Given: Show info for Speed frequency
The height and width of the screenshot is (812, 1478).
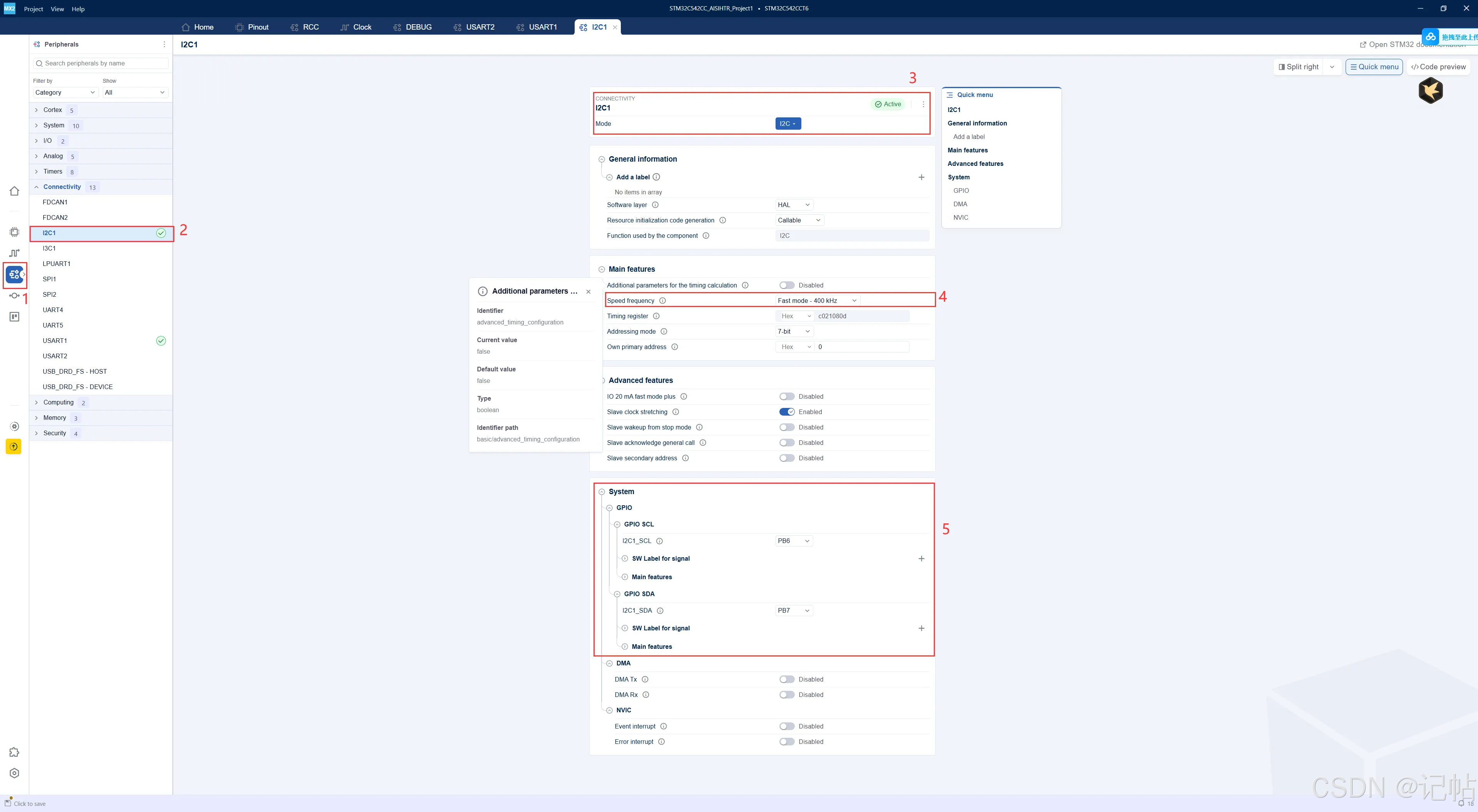Looking at the screenshot, I should pos(663,301).
